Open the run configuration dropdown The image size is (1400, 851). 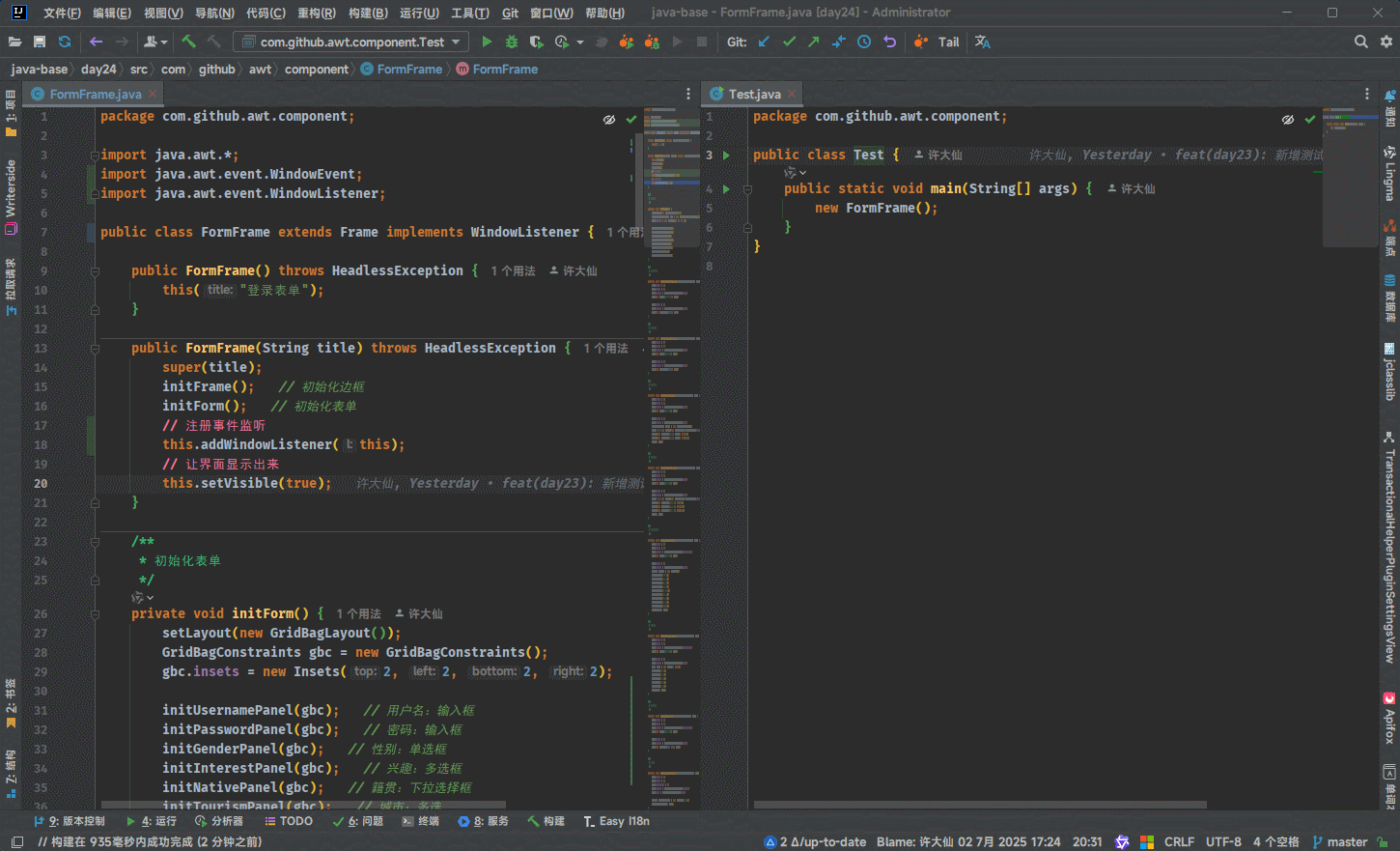pos(351,42)
